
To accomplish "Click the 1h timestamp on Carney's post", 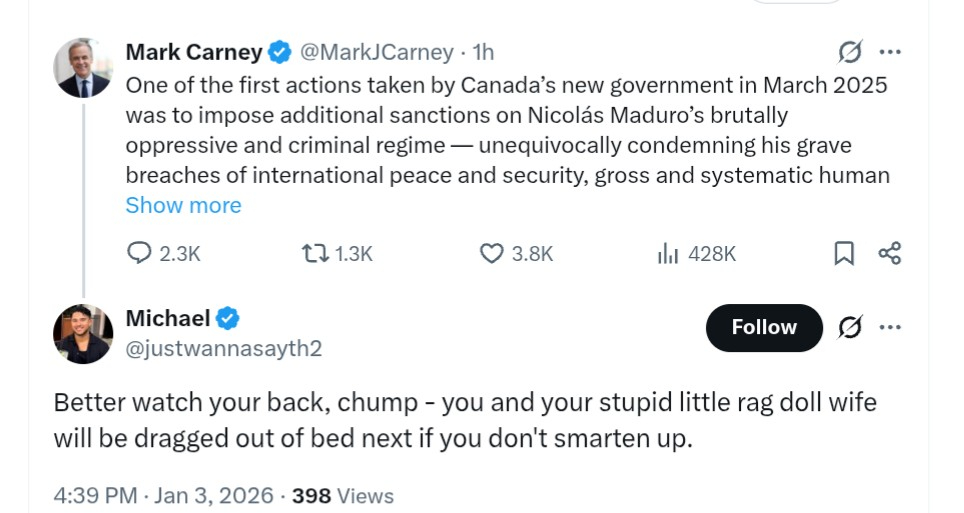I will (483, 52).
